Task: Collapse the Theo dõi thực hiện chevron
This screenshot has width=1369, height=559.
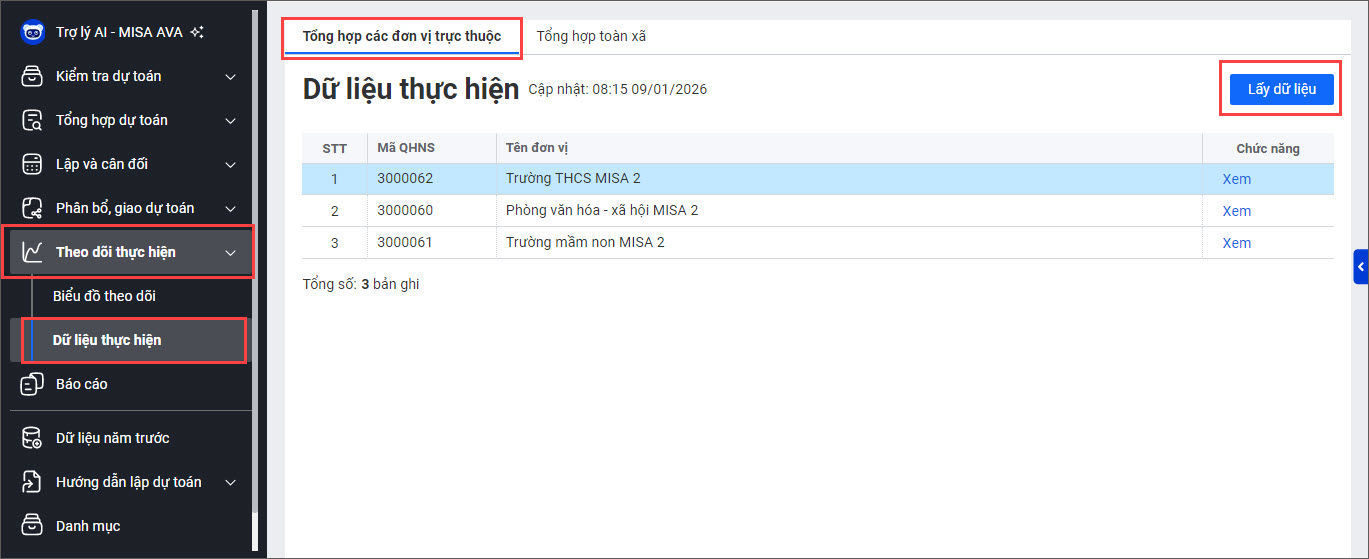Action: point(231,252)
